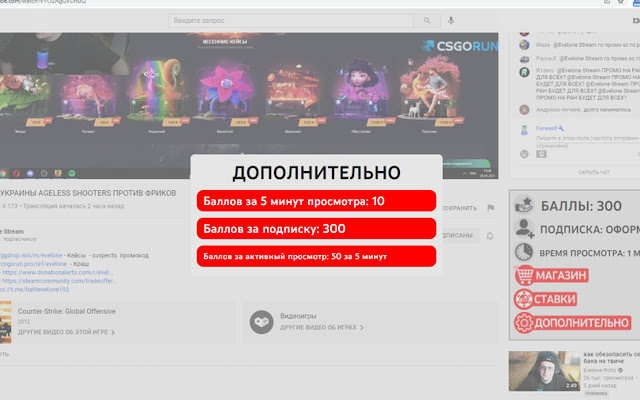Screen dimensions: 640x400
Task: Click the R1zero chat avatar
Action: (524, 72)
